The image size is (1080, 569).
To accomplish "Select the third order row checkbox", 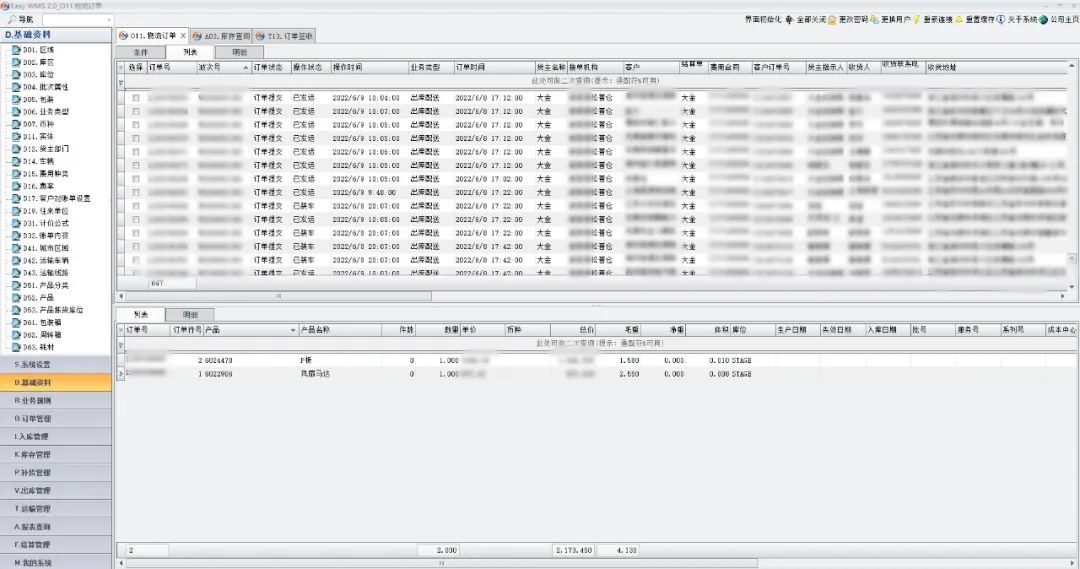I will click(135, 125).
